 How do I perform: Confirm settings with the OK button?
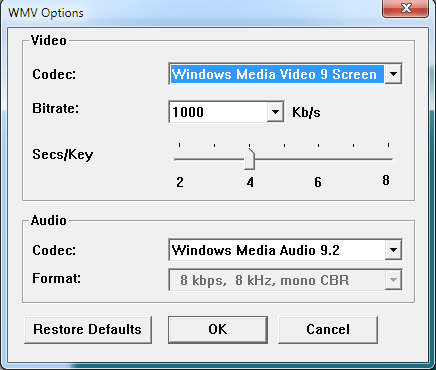(218, 330)
